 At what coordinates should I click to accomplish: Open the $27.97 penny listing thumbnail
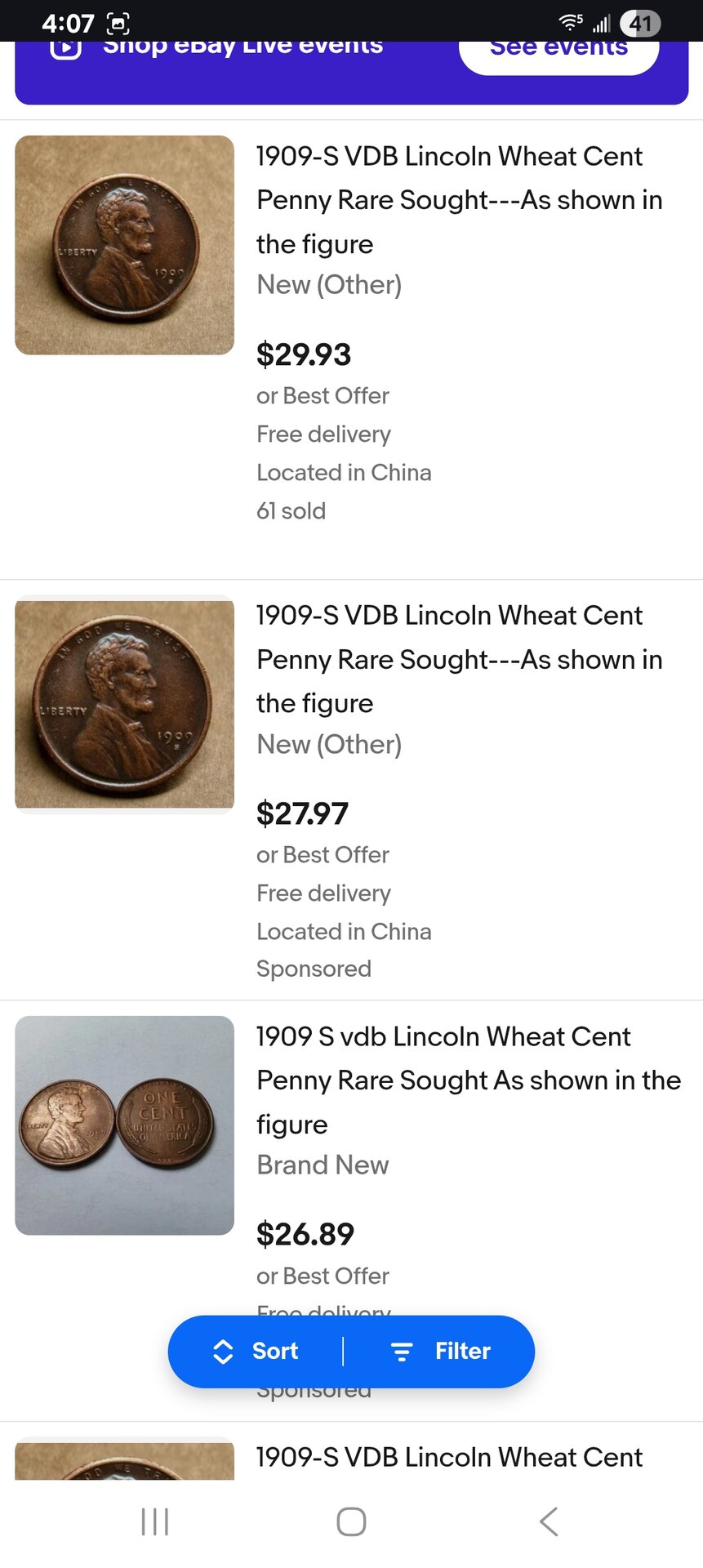coord(125,705)
